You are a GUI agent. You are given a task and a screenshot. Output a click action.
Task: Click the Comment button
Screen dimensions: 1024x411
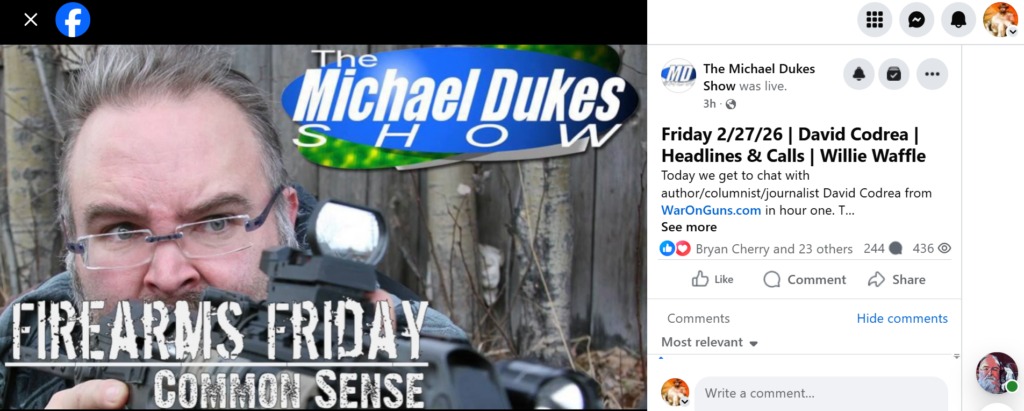point(805,280)
